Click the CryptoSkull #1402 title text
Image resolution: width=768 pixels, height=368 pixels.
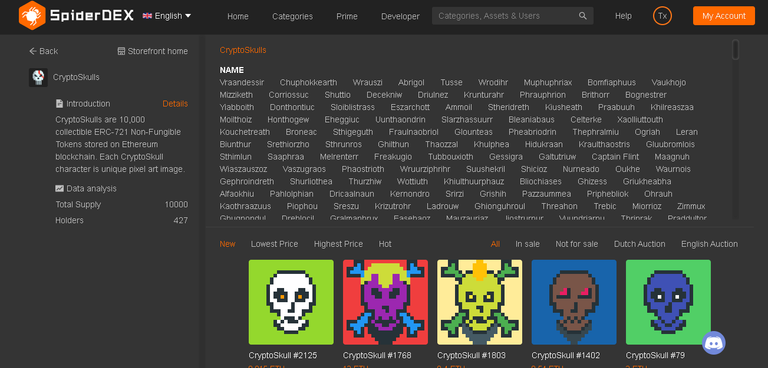click(566, 355)
